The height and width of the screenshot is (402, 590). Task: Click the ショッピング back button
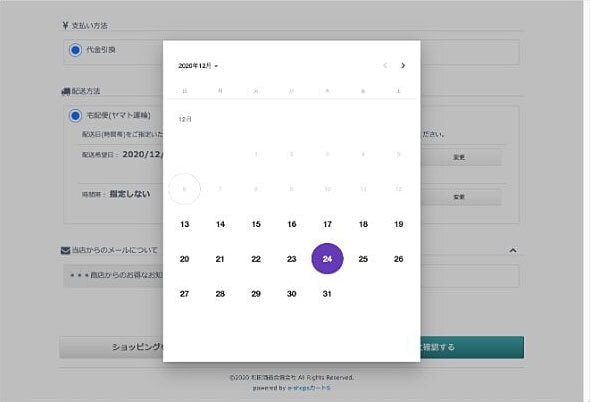tap(111, 347)
